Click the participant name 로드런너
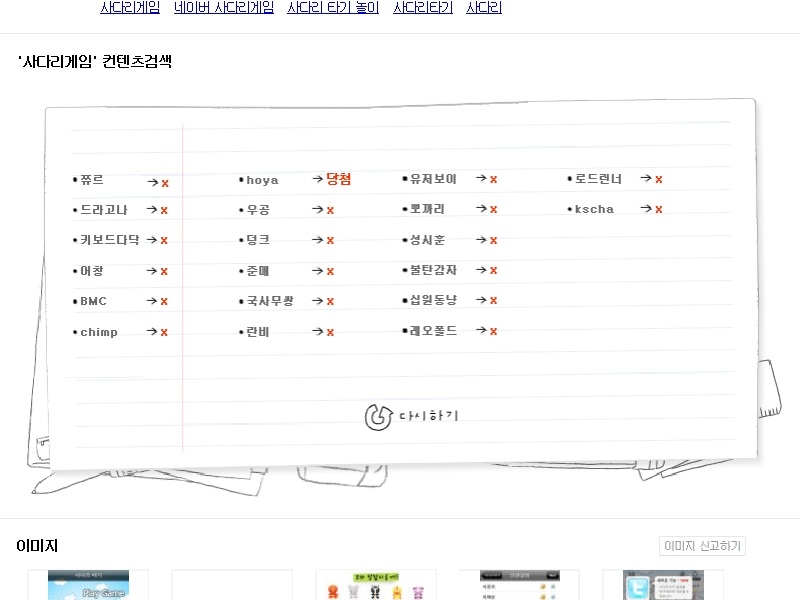This screenshot has width=800, height=600. [x=598, y=179]
